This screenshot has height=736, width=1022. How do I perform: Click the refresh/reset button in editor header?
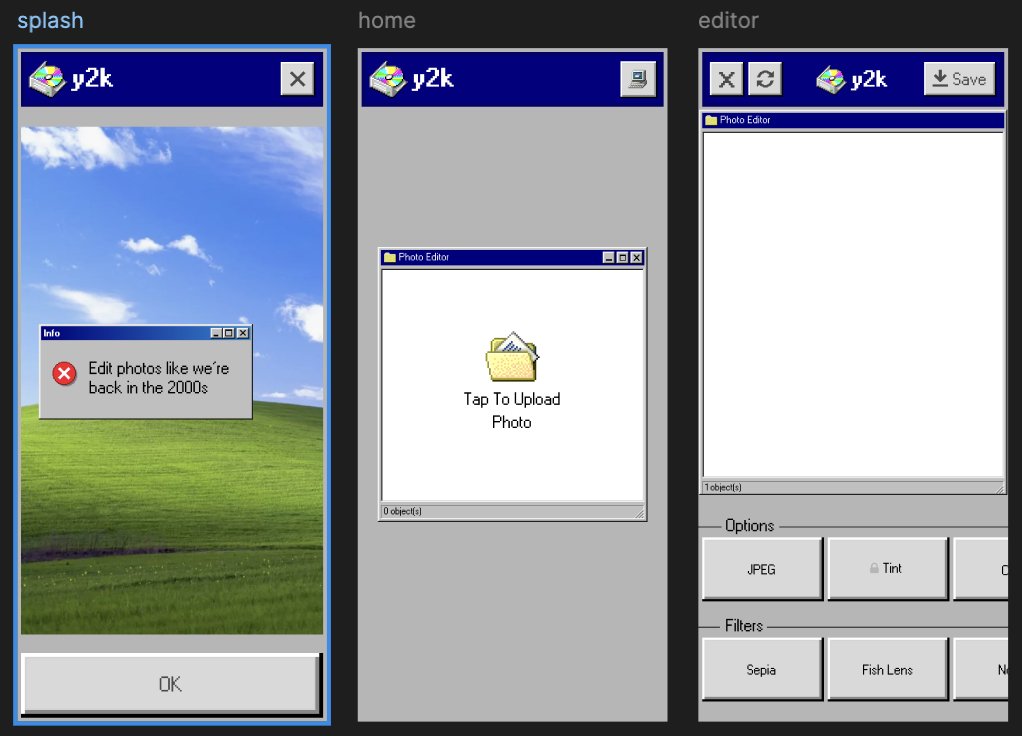tap(765, 80)
